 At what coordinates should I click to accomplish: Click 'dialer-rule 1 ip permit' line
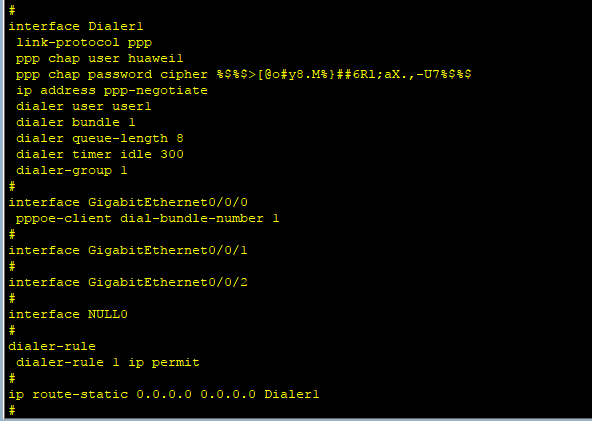pos(108,362)
